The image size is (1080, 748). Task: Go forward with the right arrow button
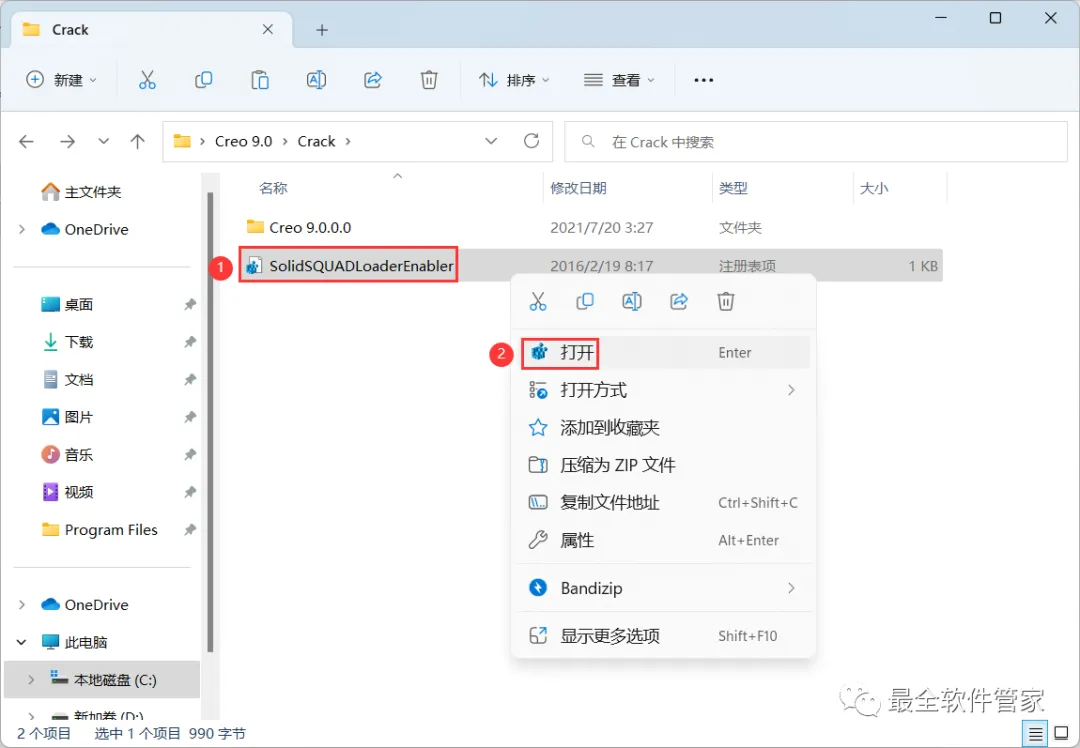pos(67,141)
